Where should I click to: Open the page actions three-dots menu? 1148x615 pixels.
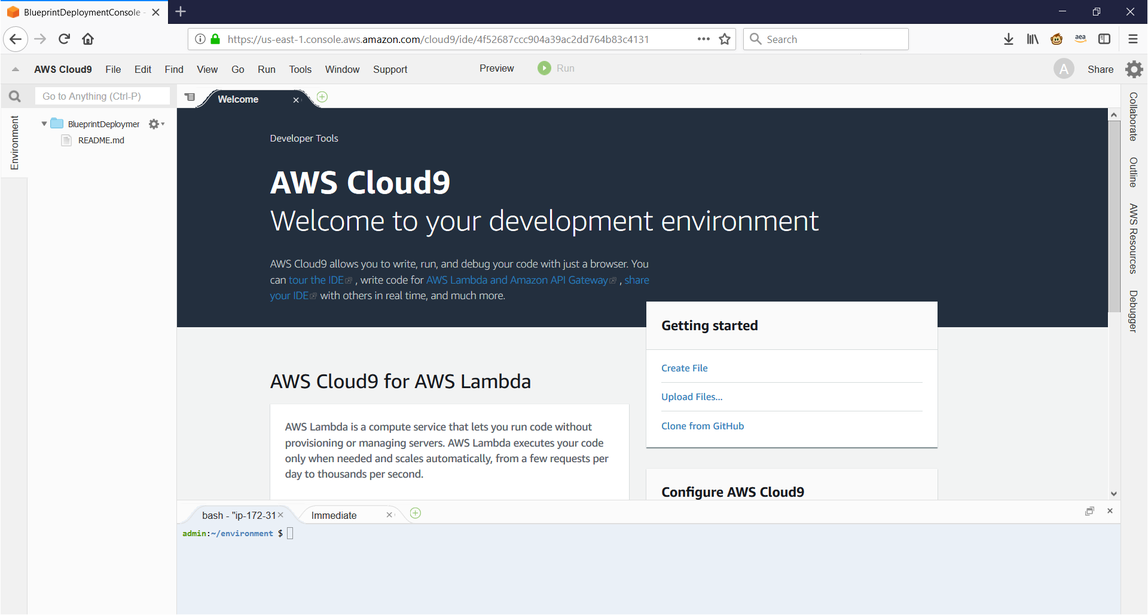coord(704,39)
